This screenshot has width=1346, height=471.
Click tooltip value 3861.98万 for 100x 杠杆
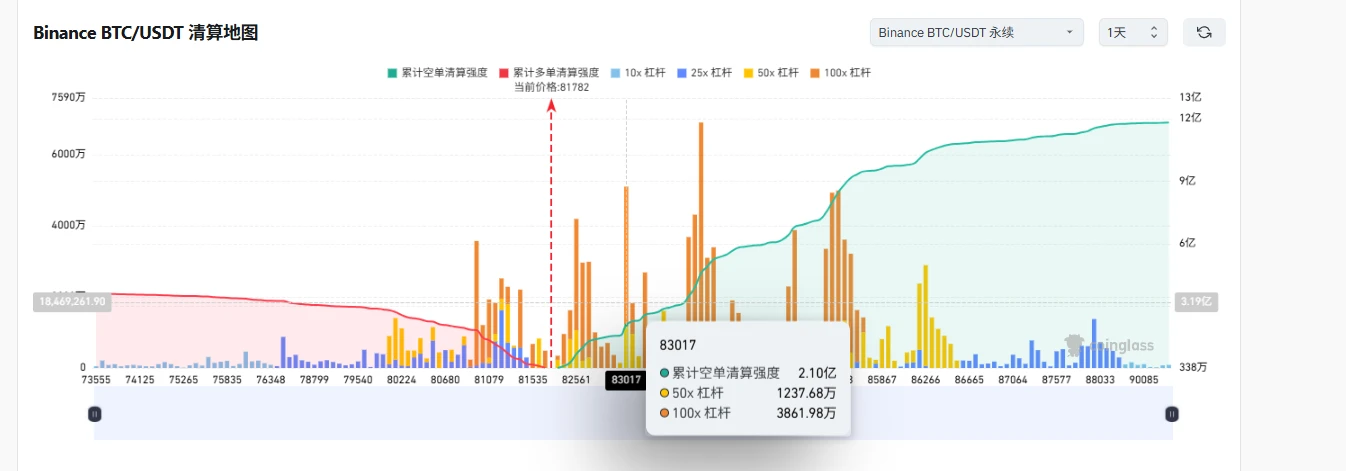(806, 412)
